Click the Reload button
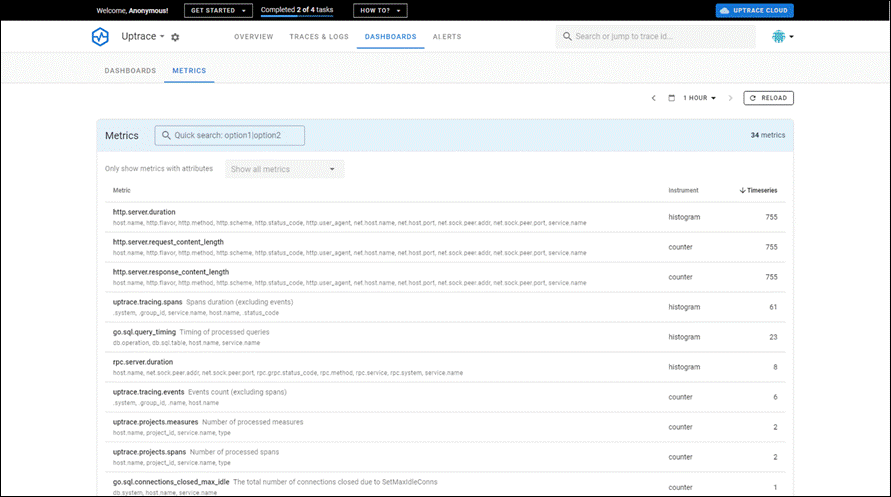Image resolution: width=891 pixels, height=497 pixels. click(x=768, y=98)
